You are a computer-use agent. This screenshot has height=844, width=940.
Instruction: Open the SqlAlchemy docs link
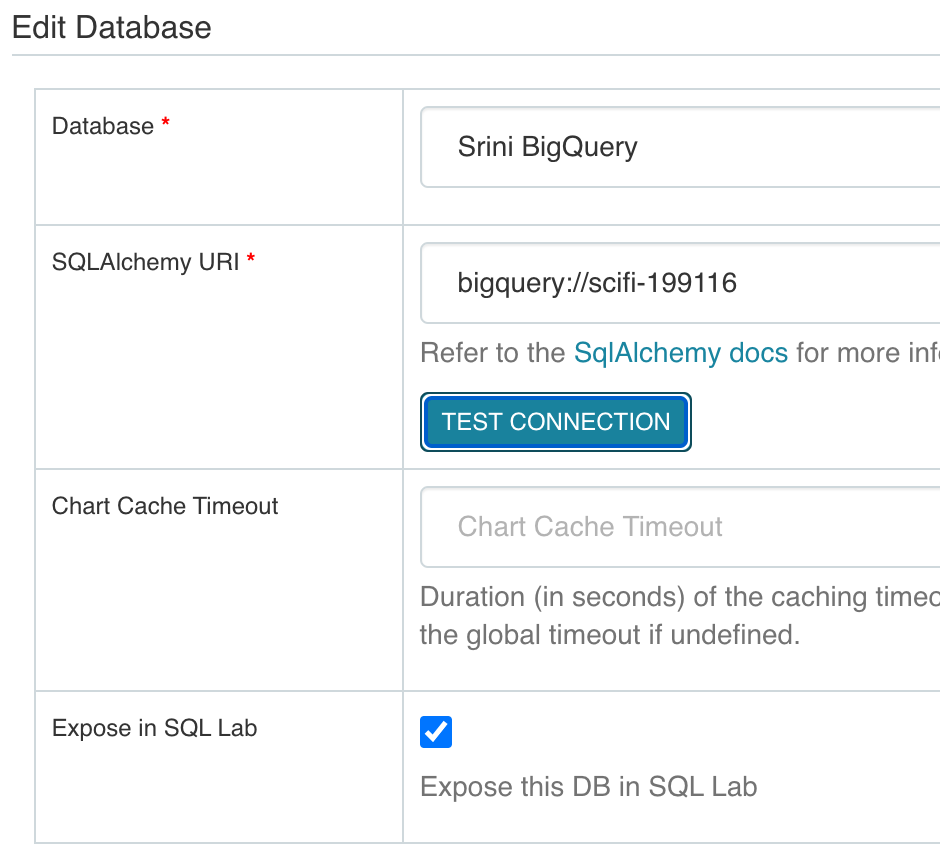point(681,352)
